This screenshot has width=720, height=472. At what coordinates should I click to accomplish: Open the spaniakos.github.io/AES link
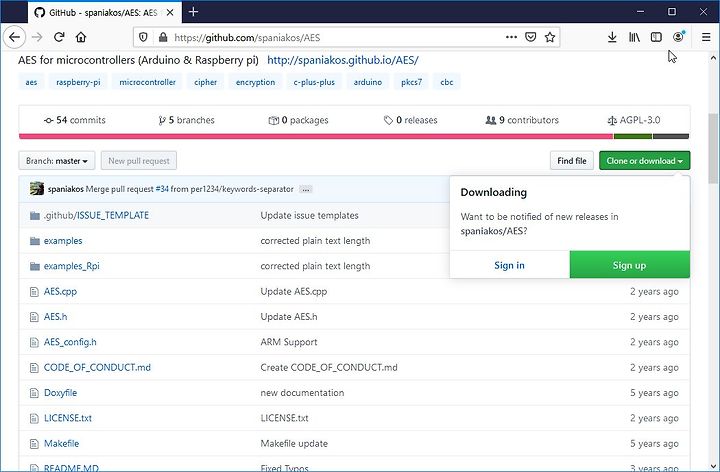[343, 60]
